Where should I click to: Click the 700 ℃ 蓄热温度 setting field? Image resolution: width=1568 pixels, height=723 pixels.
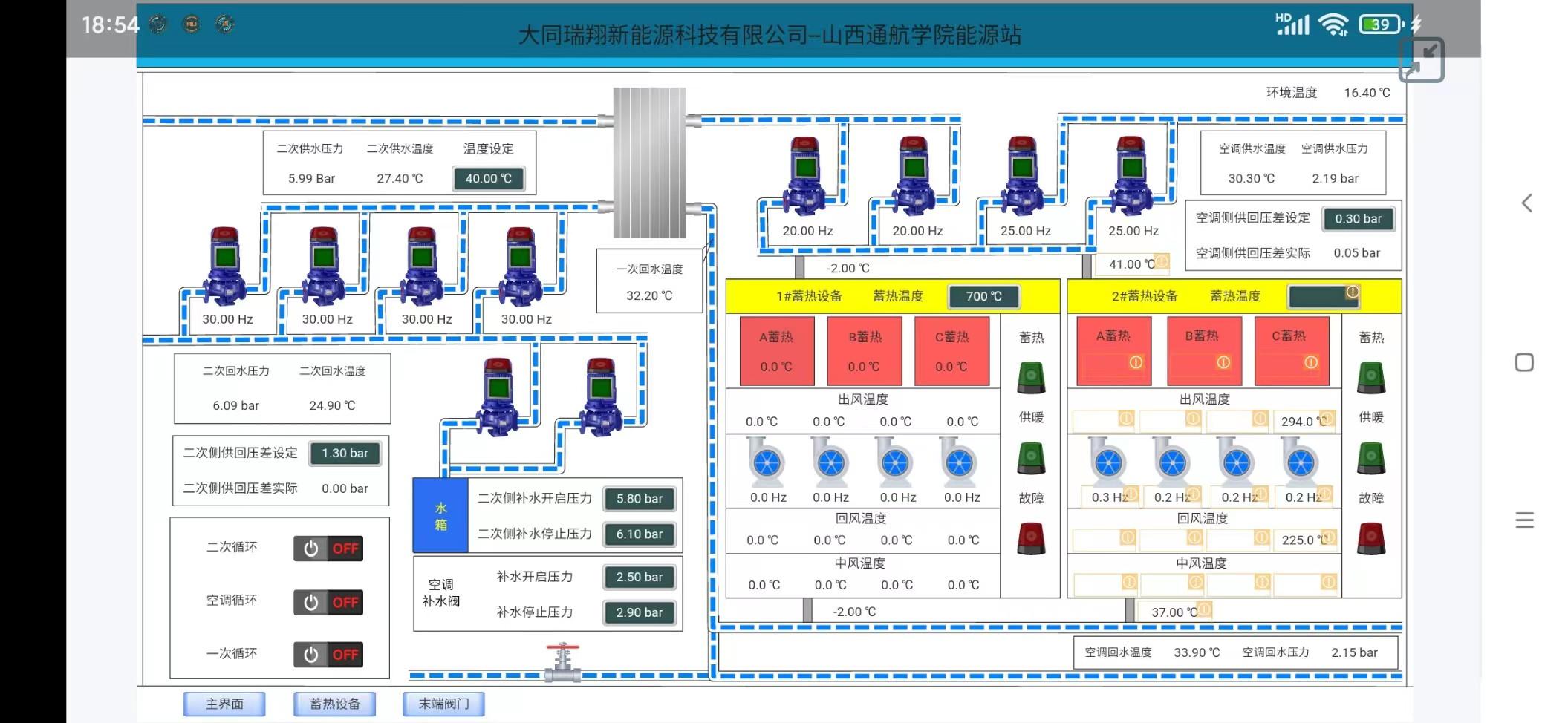pyautogui.click(x=983, y=296)
